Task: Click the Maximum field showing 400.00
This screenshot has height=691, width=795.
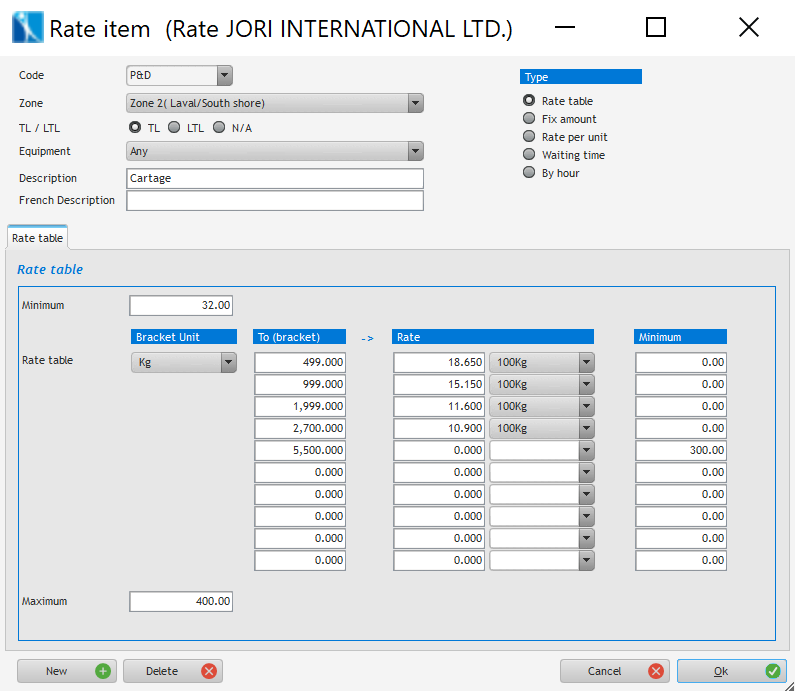Action: (181, 601)
